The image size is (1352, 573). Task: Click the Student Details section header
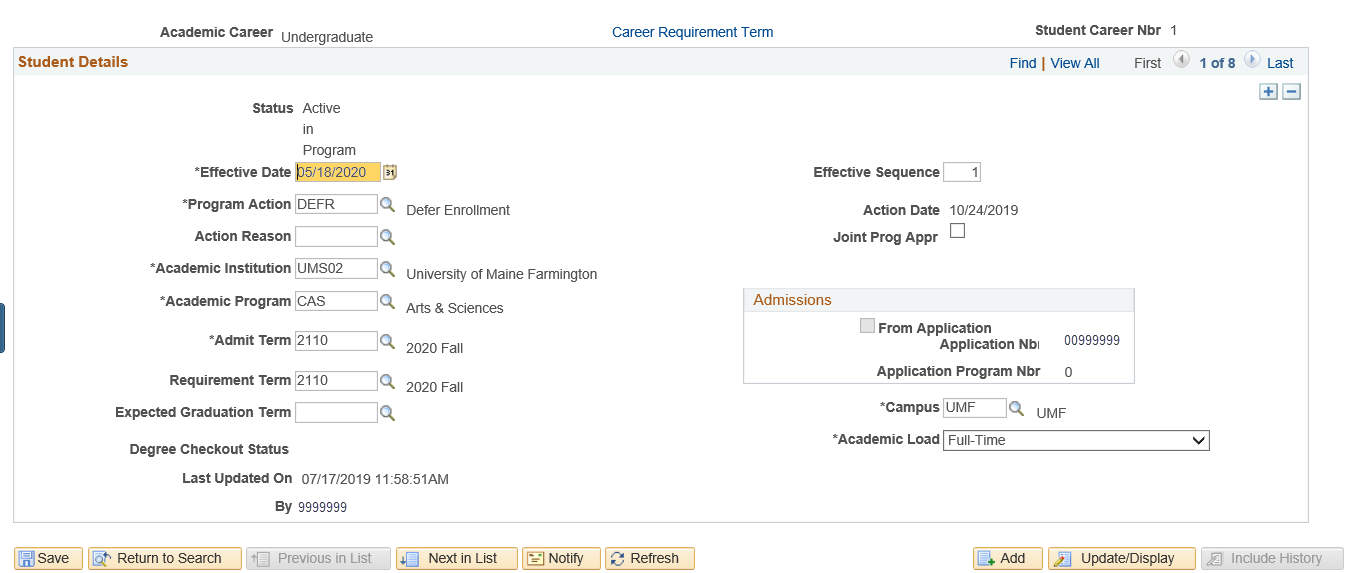click(73, 62)
